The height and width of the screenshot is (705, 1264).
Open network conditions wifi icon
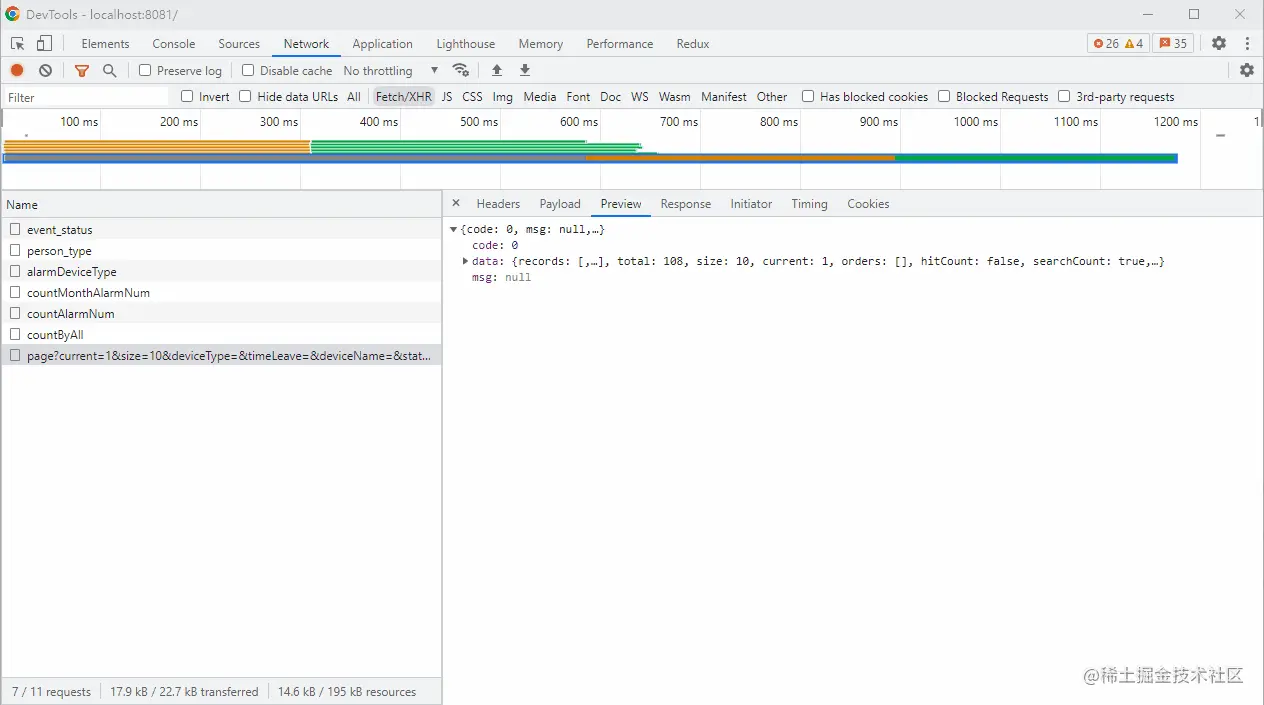(461, 70)
